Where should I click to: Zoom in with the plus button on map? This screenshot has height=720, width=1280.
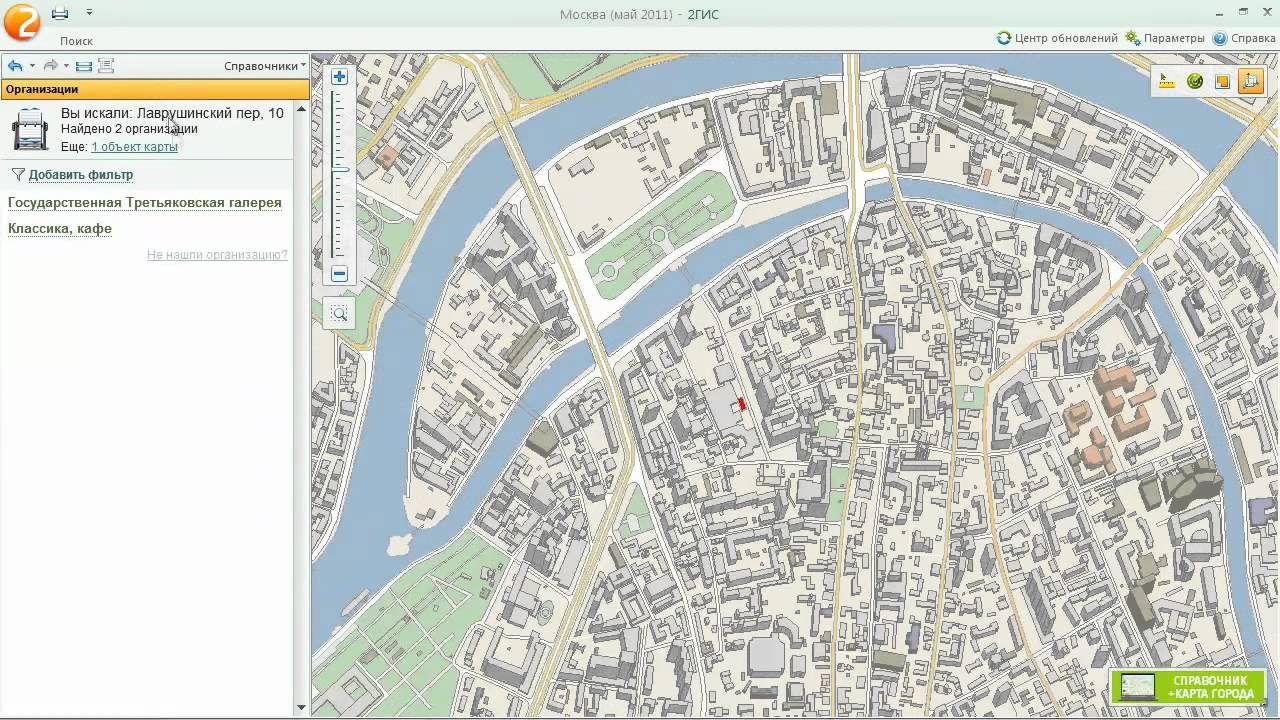pos(340,77)
